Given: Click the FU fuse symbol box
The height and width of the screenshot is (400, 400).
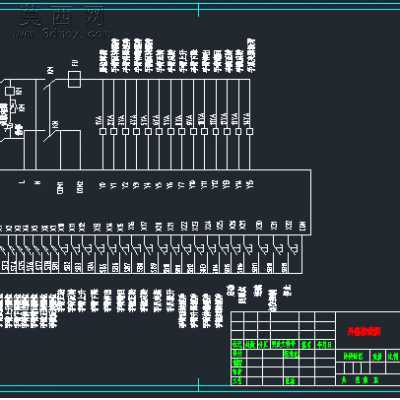Looking at the screenshot, I should coord(74,80).
